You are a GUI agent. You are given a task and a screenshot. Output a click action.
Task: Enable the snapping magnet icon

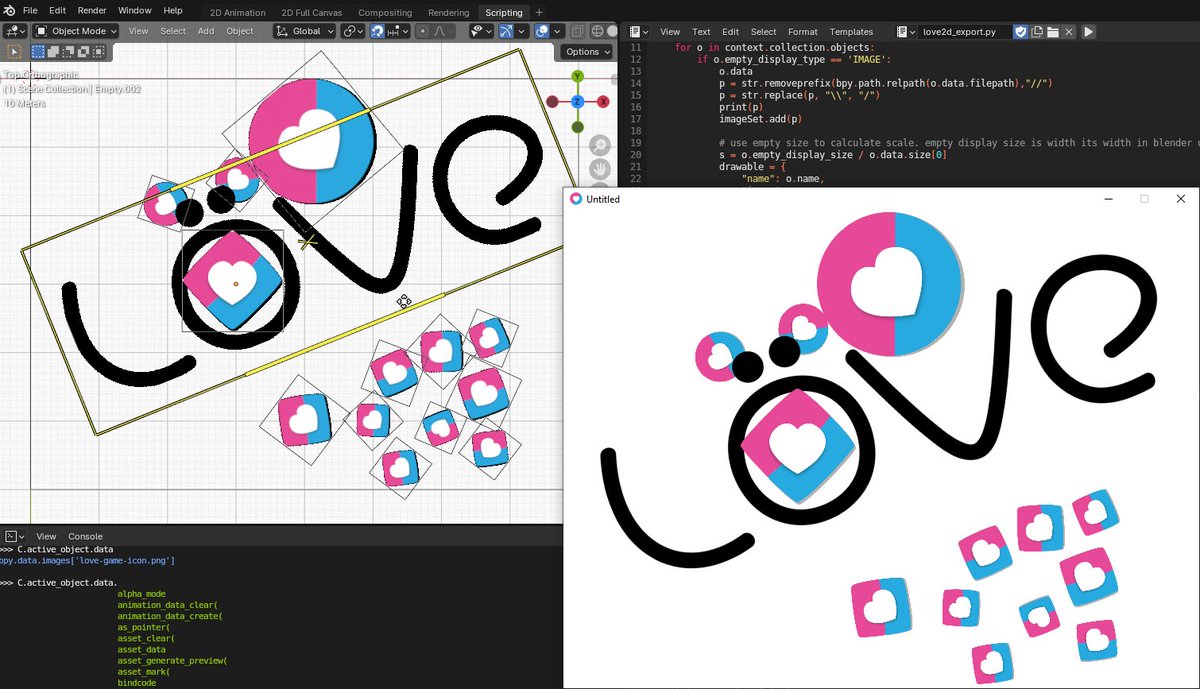click(x=377, y=31)
